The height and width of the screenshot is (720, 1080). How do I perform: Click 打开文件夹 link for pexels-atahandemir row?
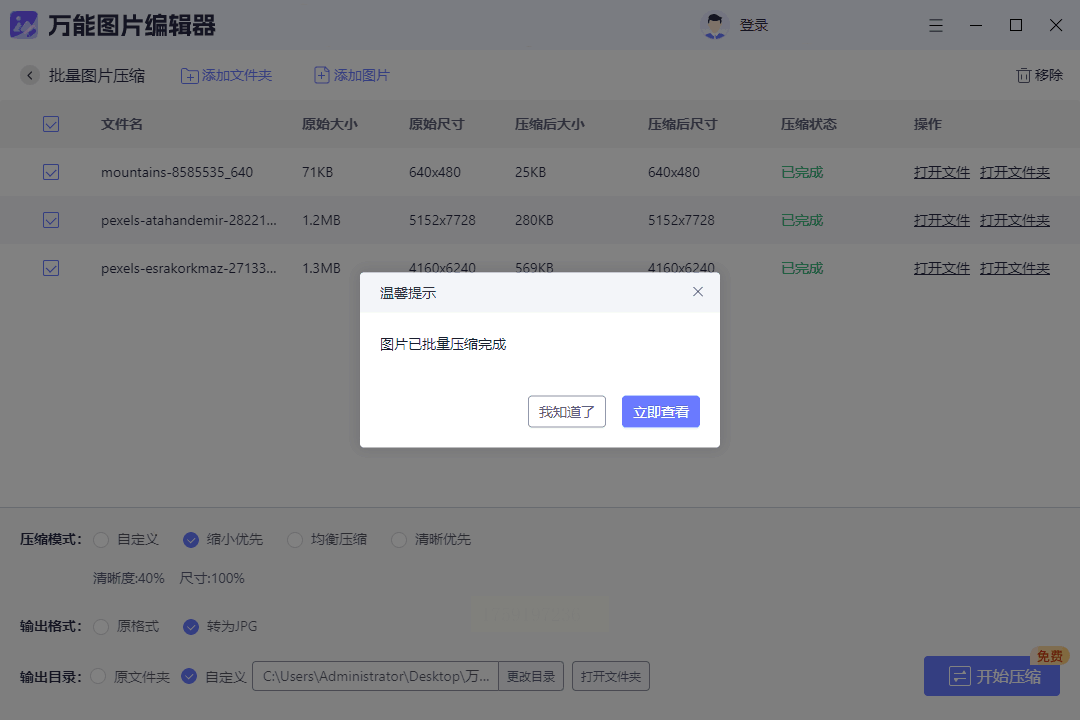[x=1014, y=220]
